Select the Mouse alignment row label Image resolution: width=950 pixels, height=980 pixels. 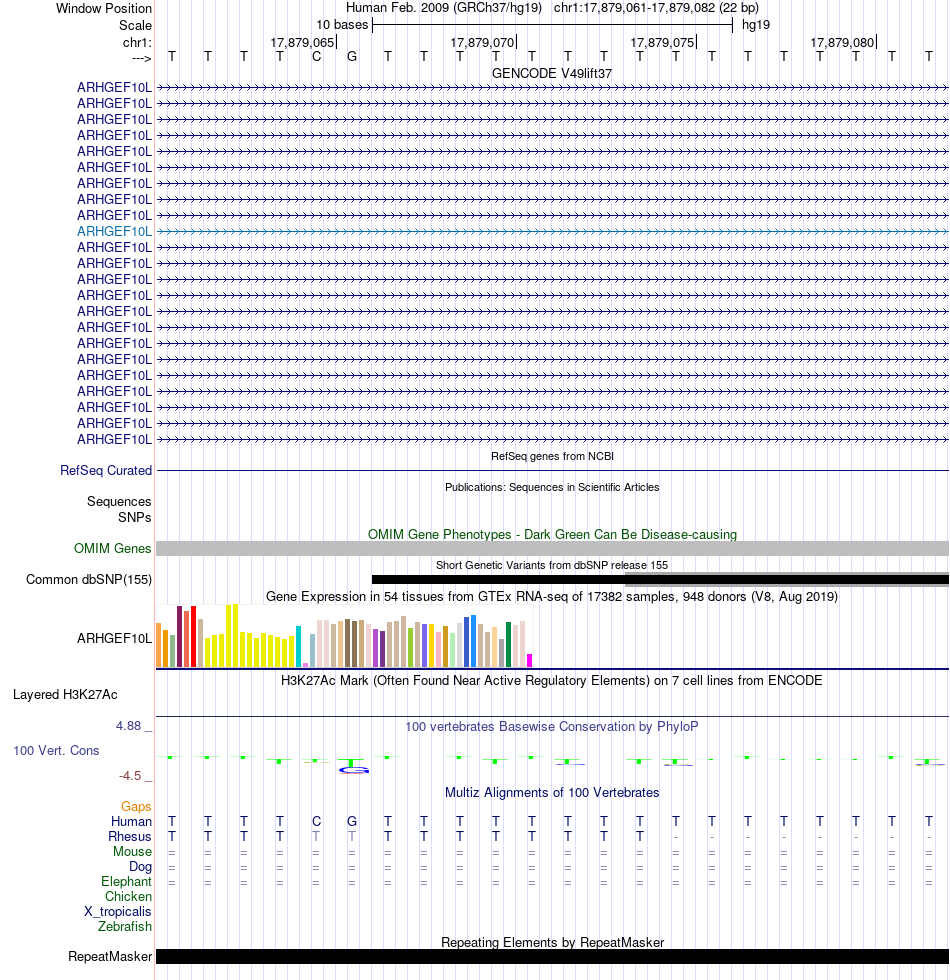(x=132, y=851)
